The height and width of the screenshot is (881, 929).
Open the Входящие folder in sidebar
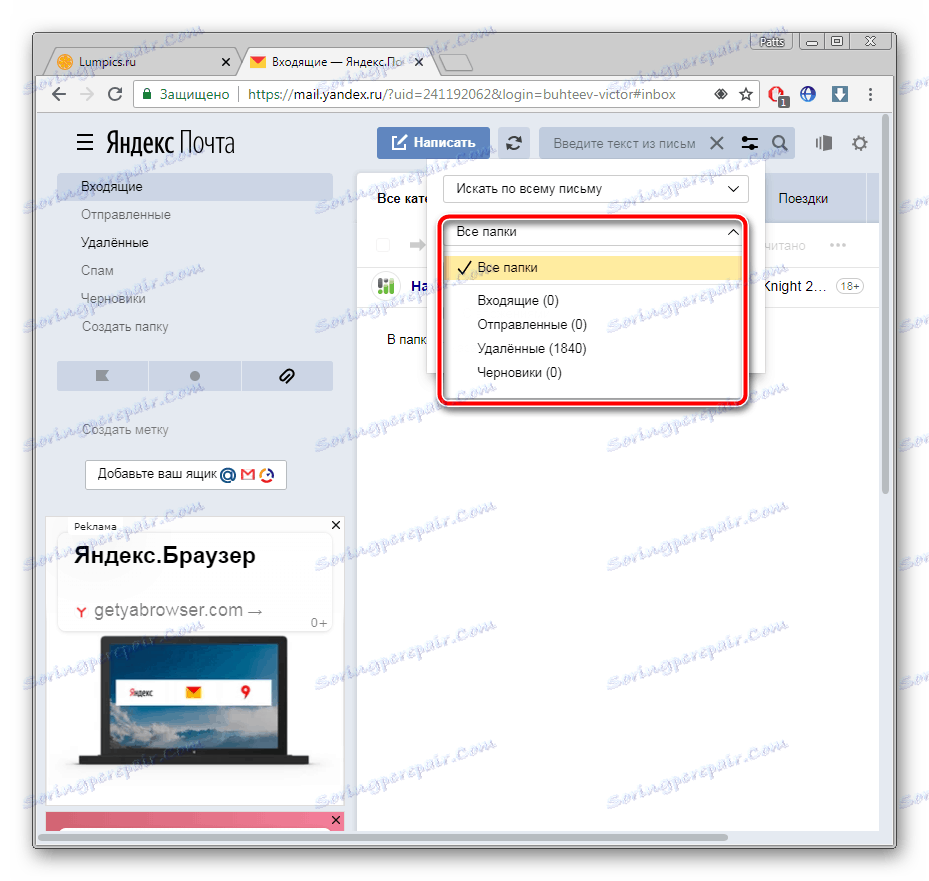[x=195, y=187]
